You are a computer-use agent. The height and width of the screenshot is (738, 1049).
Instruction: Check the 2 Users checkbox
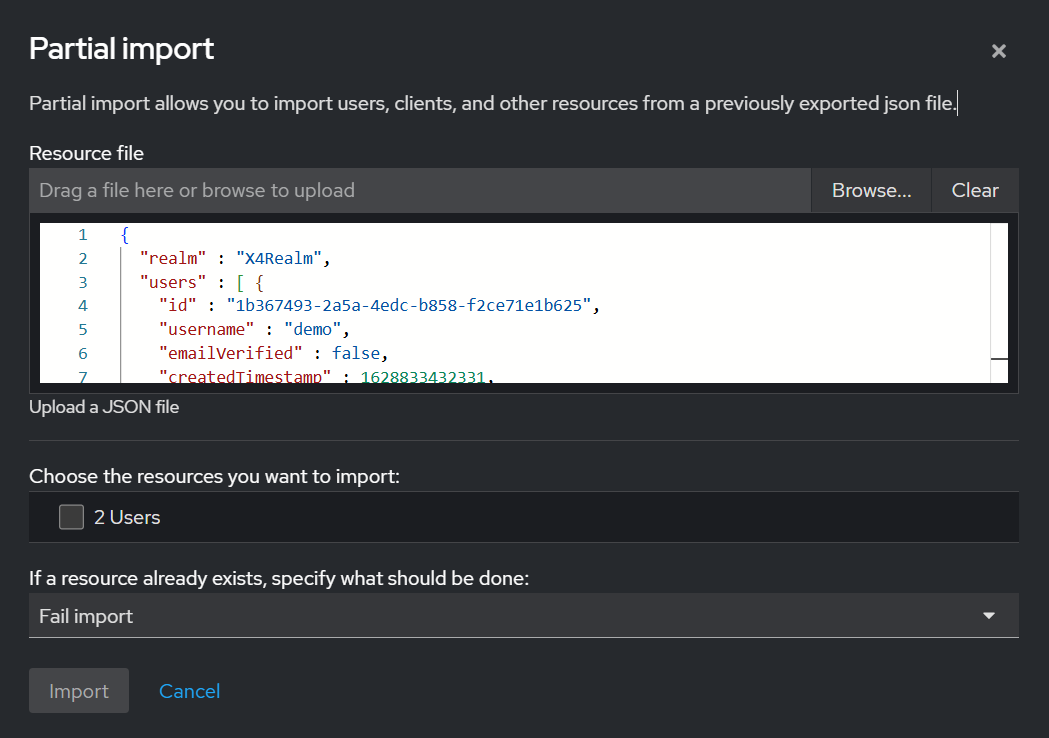[x=71, y=517]
